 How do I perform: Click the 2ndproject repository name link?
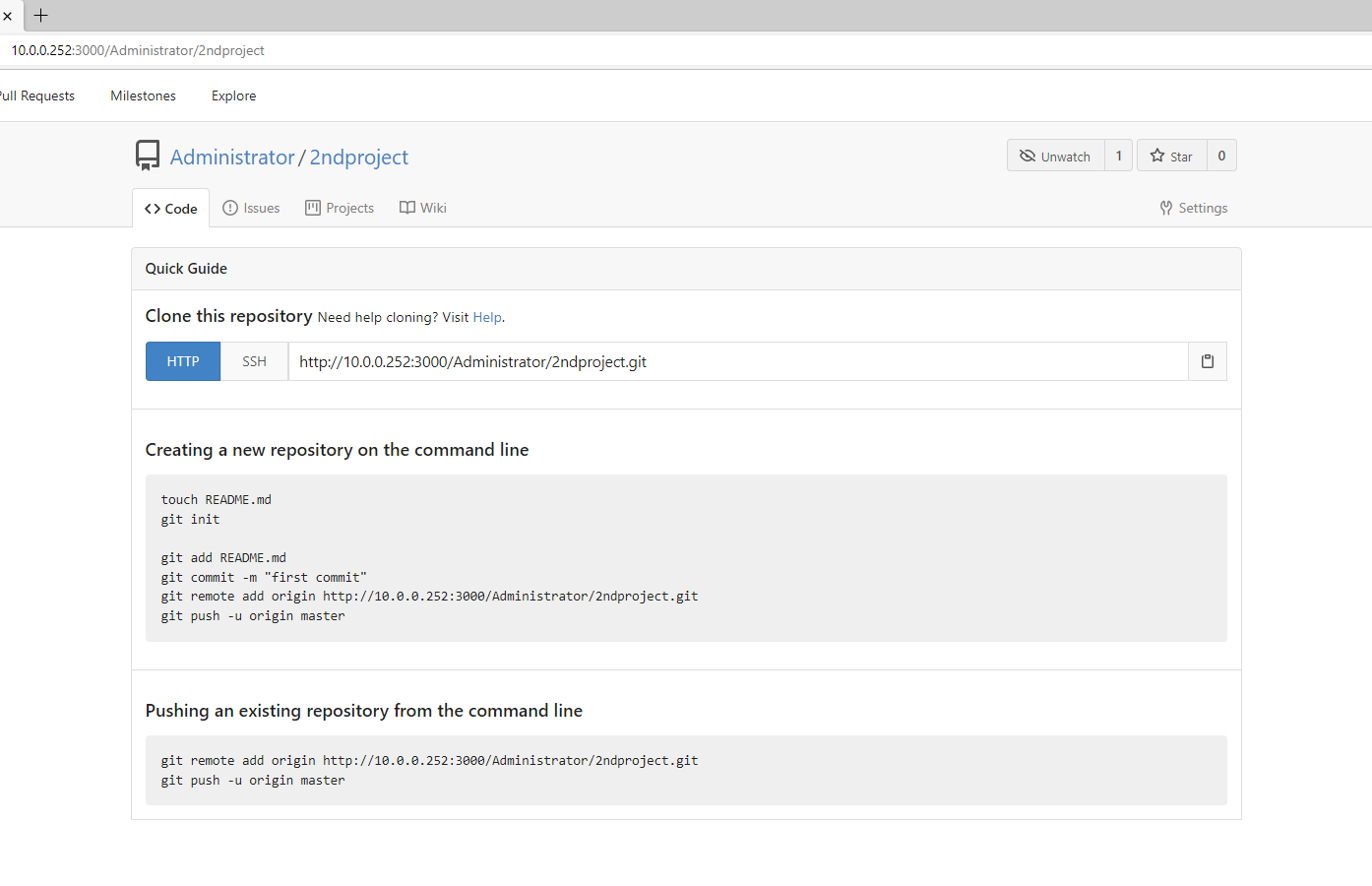pyautogui.click(x=358, y=158)
